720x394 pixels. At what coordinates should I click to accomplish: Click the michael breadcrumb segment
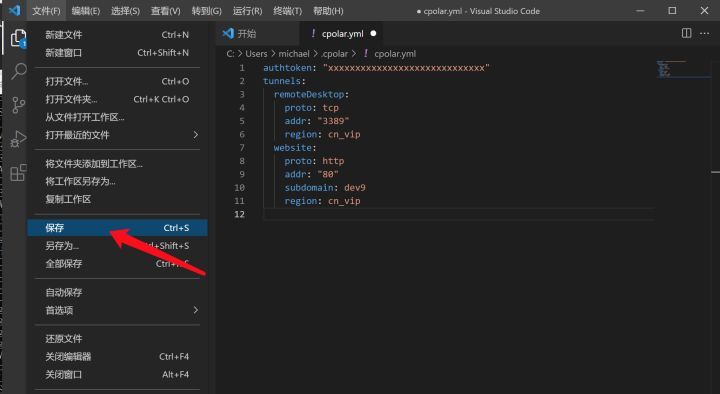tap(294, 54)
